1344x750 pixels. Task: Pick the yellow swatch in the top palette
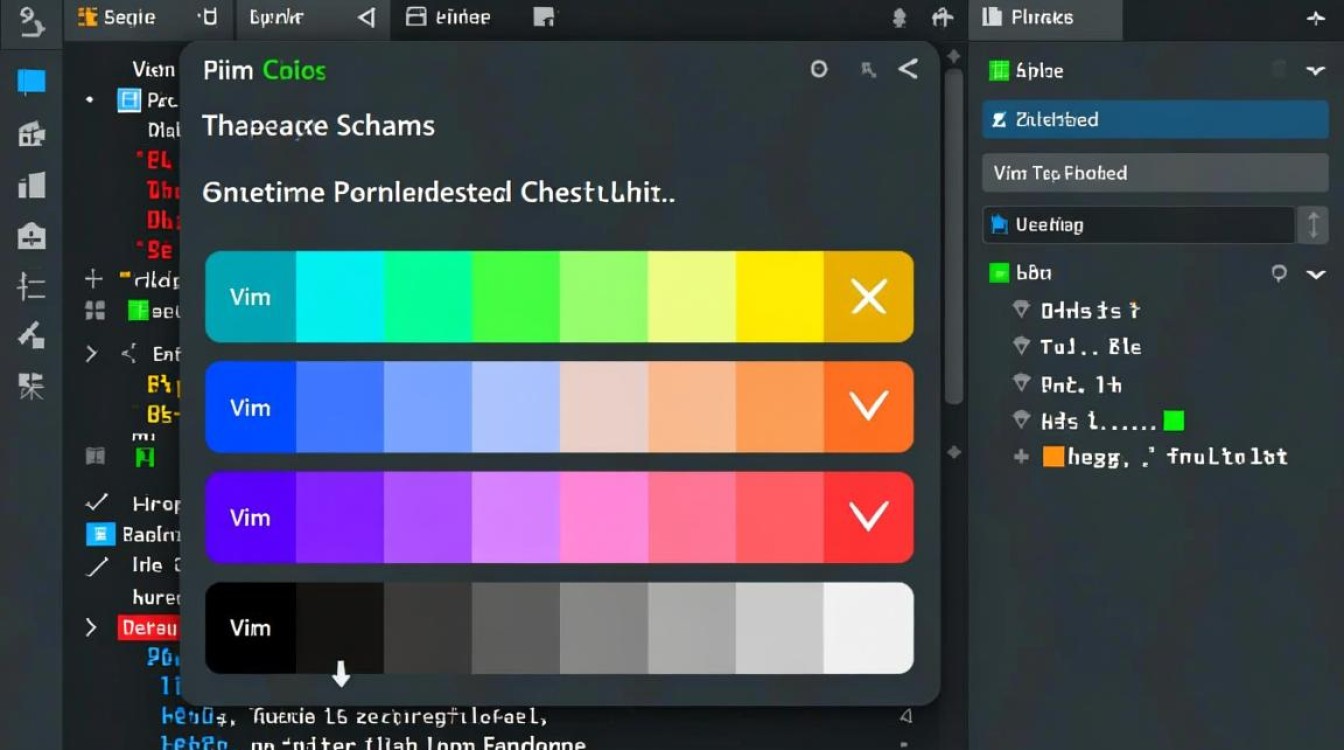click(x=779, y=297)
